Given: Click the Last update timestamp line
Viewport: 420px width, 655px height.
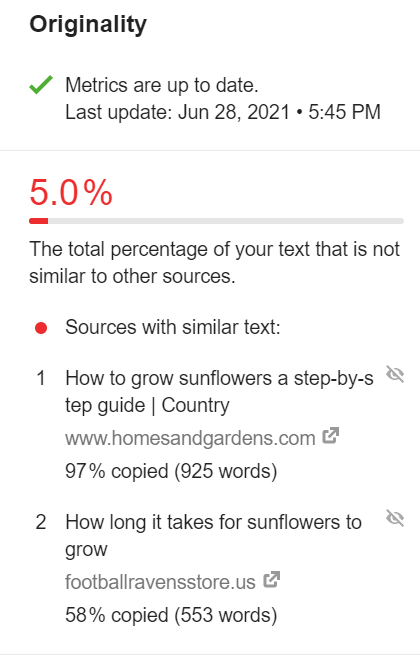Looking at the screenshot, I should pos(223,112).
